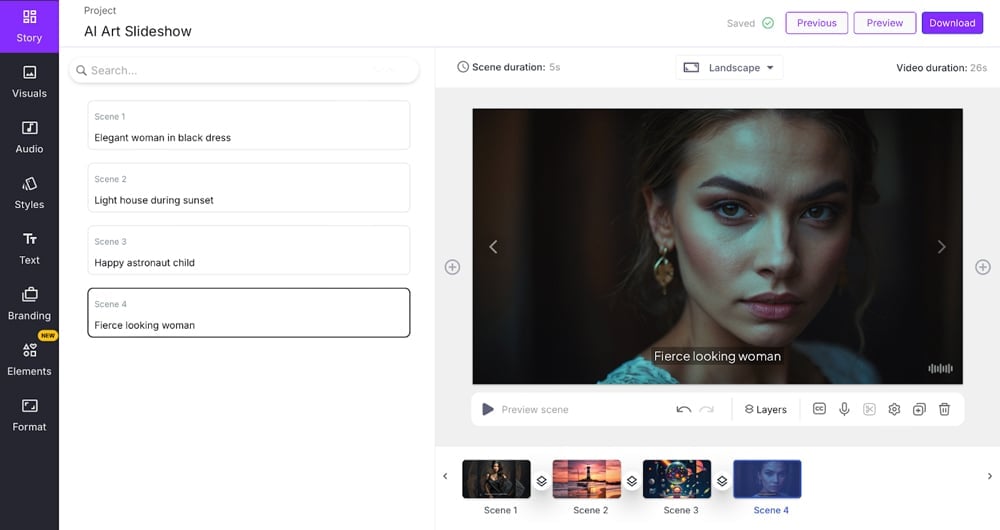
Task: Open the Styles panel
Action: 29,193
